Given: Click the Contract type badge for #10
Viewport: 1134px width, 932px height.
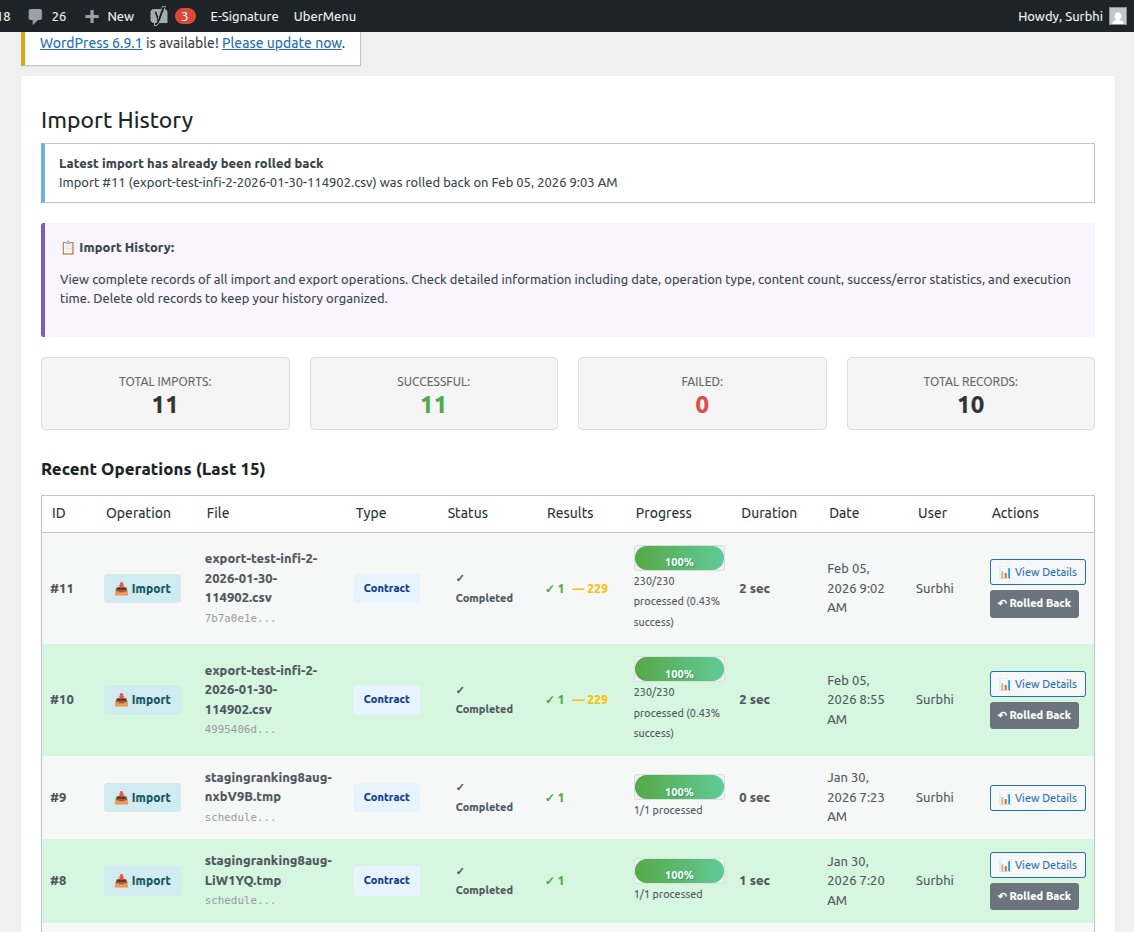Looking at the screenshot, I should coord(387,699).
